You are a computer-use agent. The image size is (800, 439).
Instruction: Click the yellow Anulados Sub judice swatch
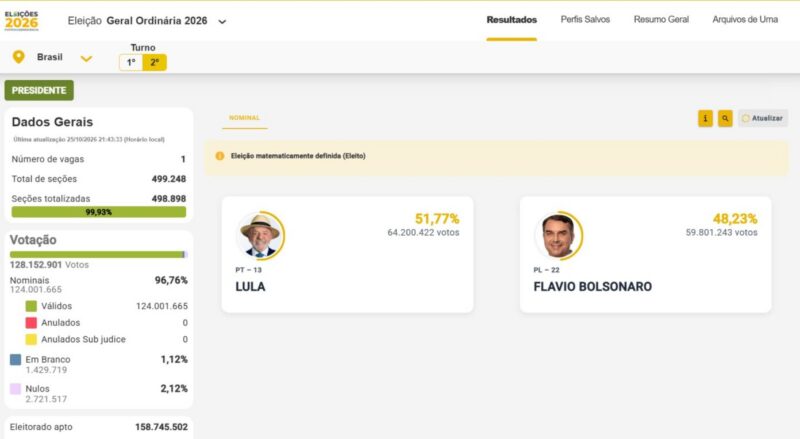31,339
